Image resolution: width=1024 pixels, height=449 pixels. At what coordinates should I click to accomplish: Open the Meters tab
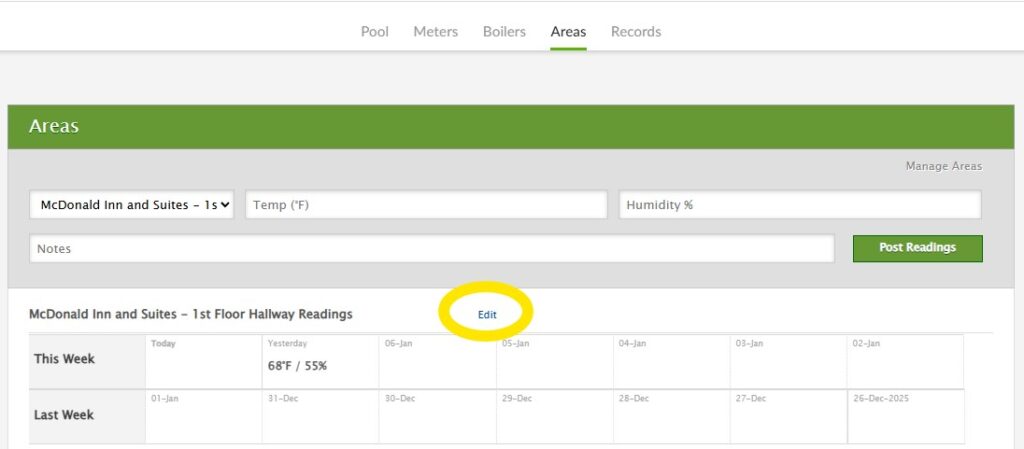click(435, 32)
